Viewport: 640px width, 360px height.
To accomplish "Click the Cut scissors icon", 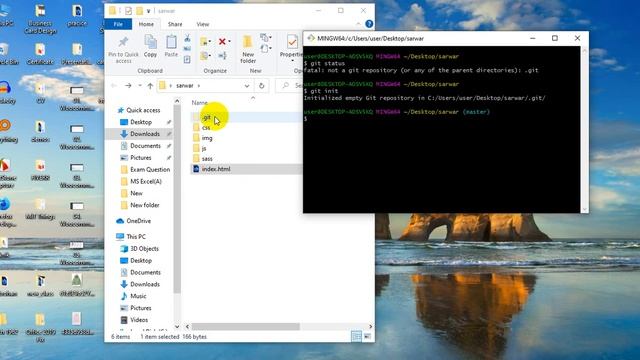I will click(187, 39).
